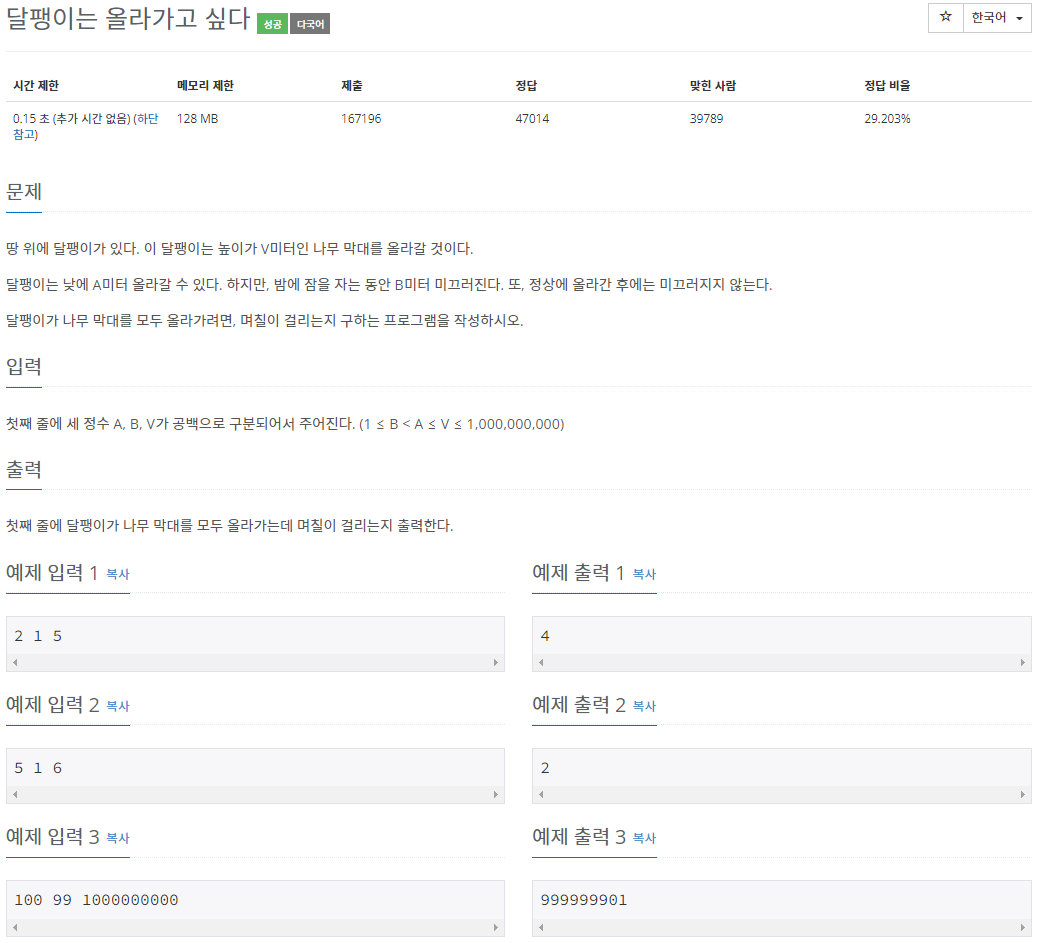Click right scroll arrow in 예제 출력 2 box
Image resolution: width=1046 pixels, height=943 pixels.
point(1023,794)
